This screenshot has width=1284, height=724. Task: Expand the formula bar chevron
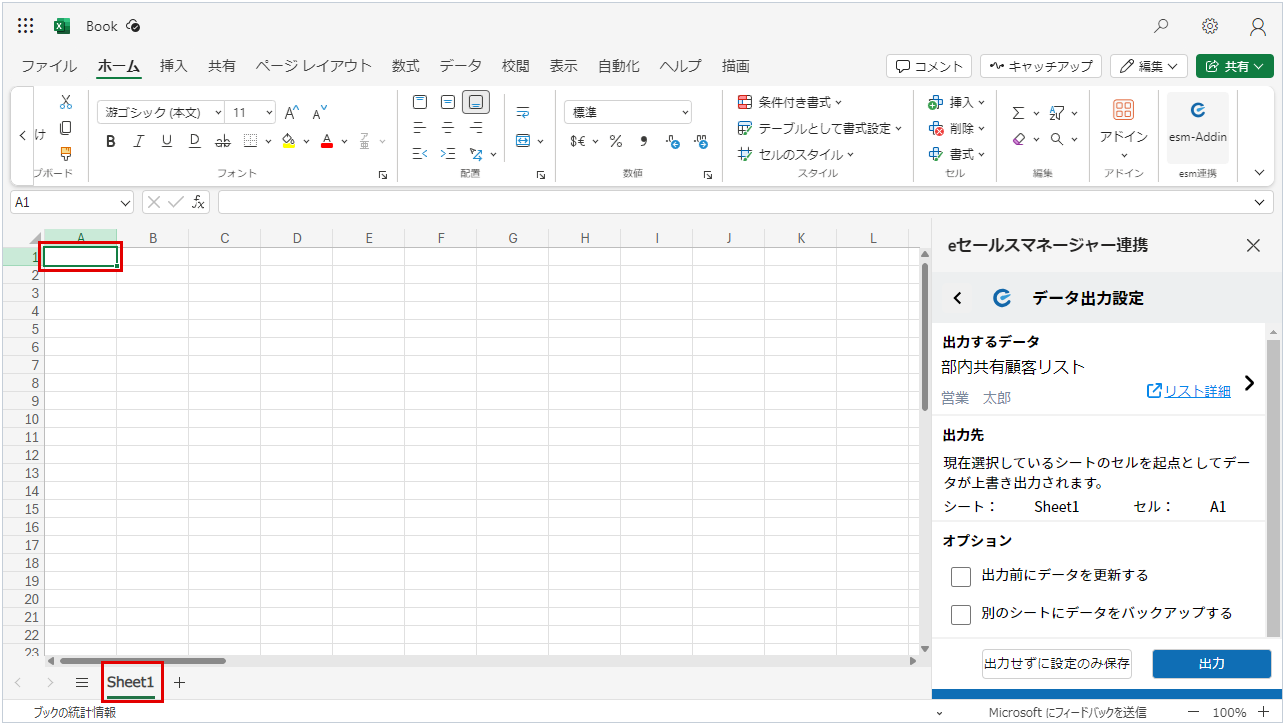pos(1261,202)
